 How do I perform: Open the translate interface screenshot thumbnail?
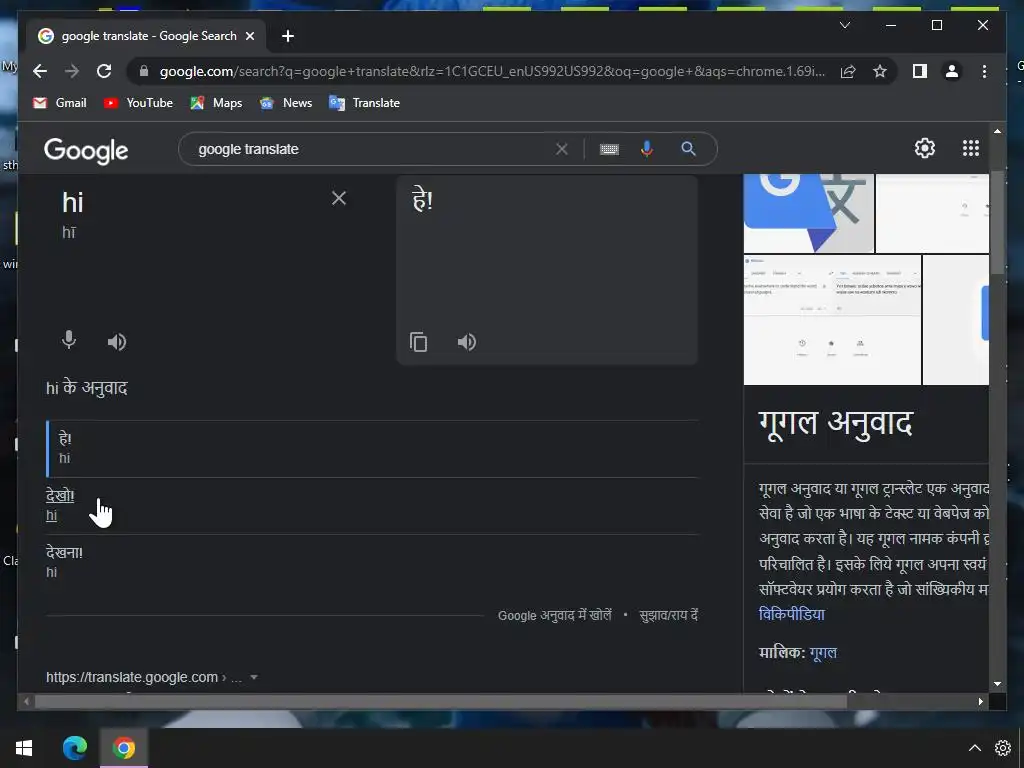tap(832, 320)
